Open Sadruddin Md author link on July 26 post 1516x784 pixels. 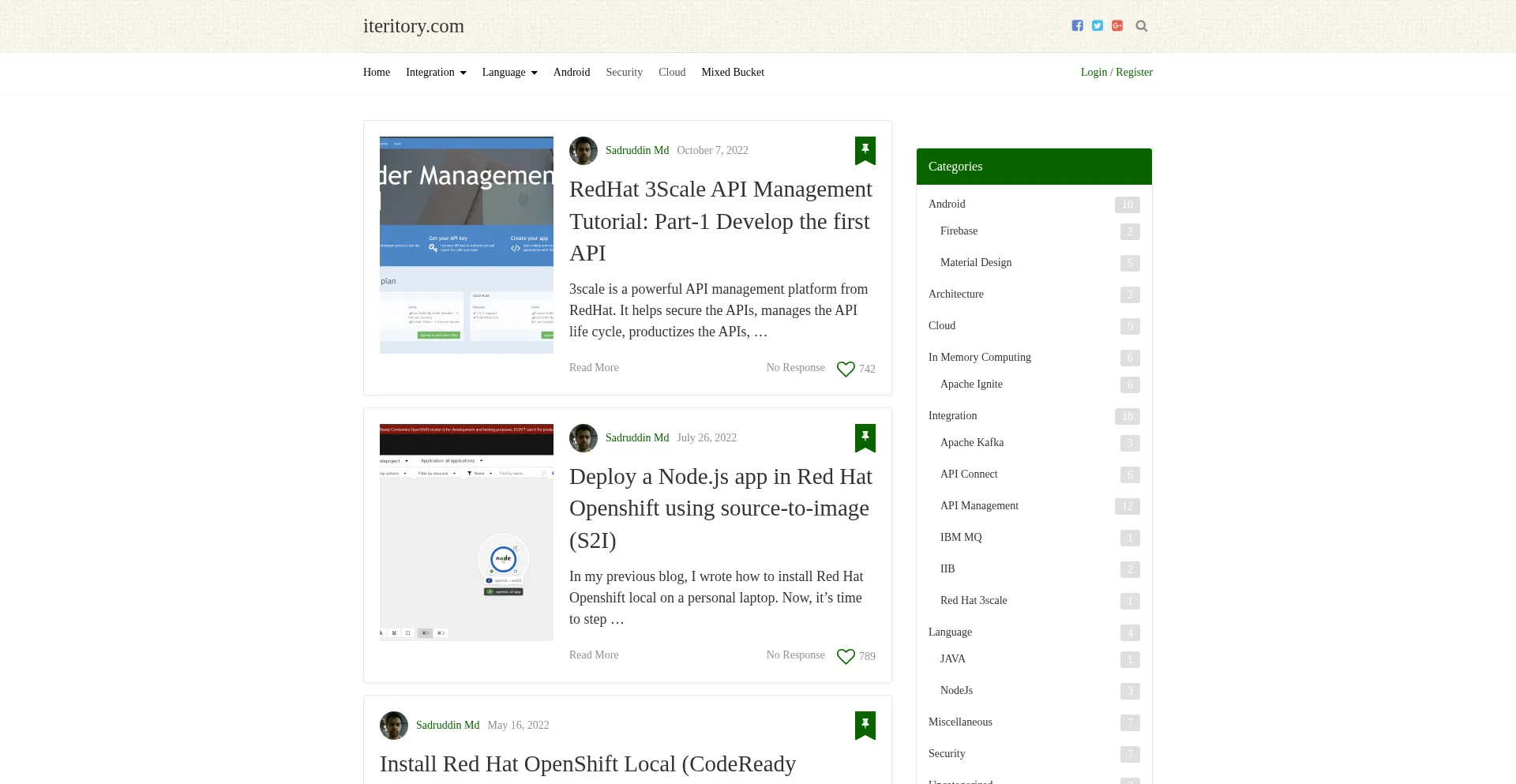(x=637, y=437)
